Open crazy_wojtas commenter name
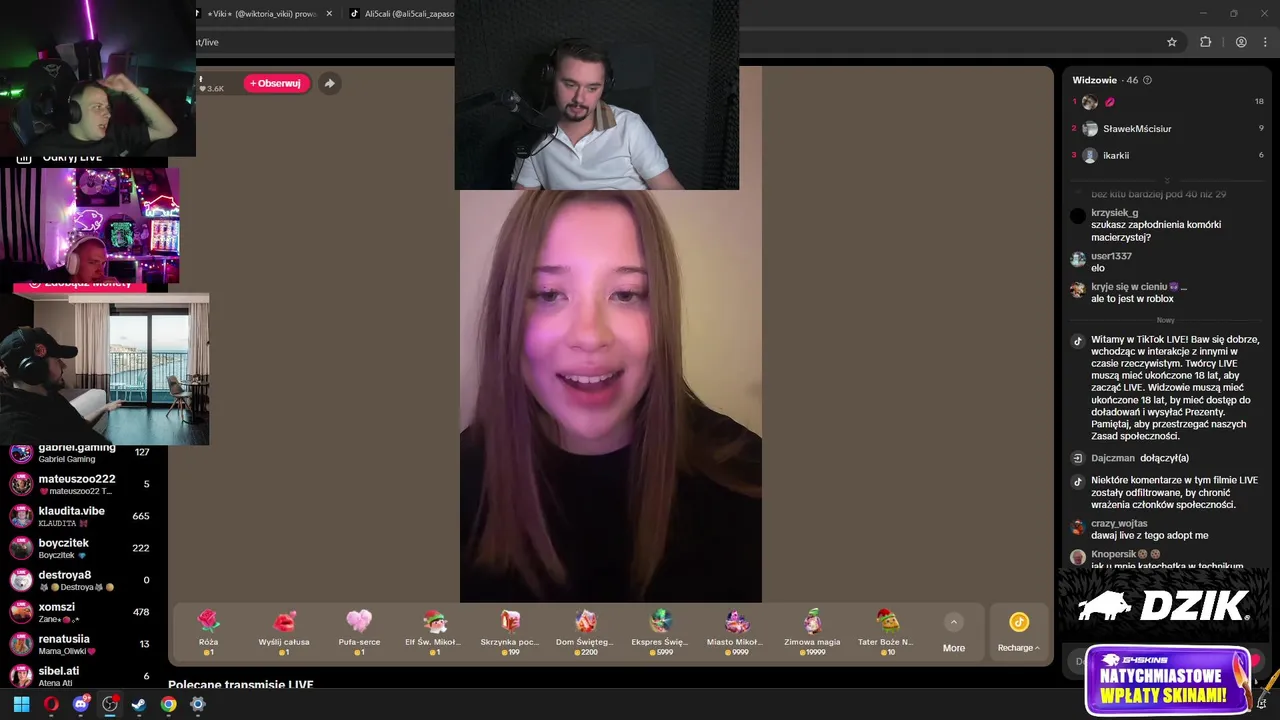Screen dimensions: 1280x720 1119,524
